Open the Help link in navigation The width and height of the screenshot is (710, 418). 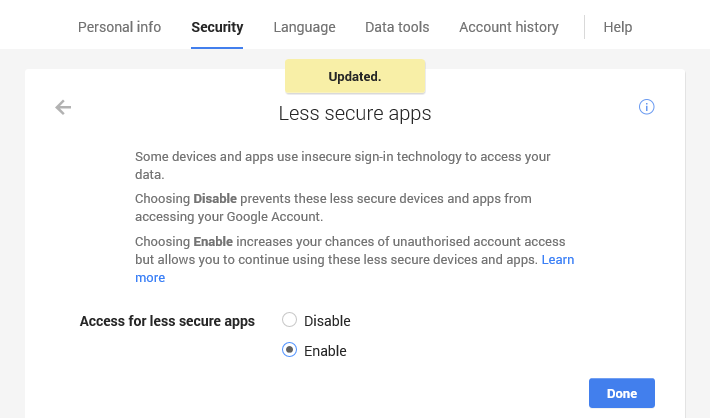point(617,27)
